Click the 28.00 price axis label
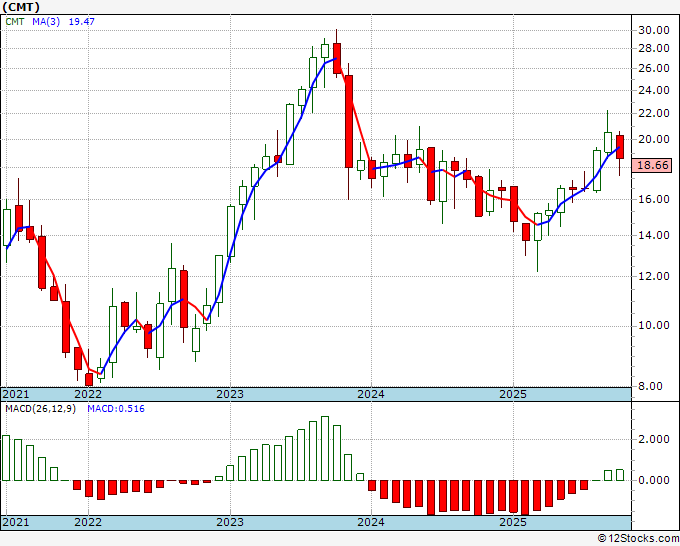Screen dimensions: 680x546 click(x=654, y=48)
